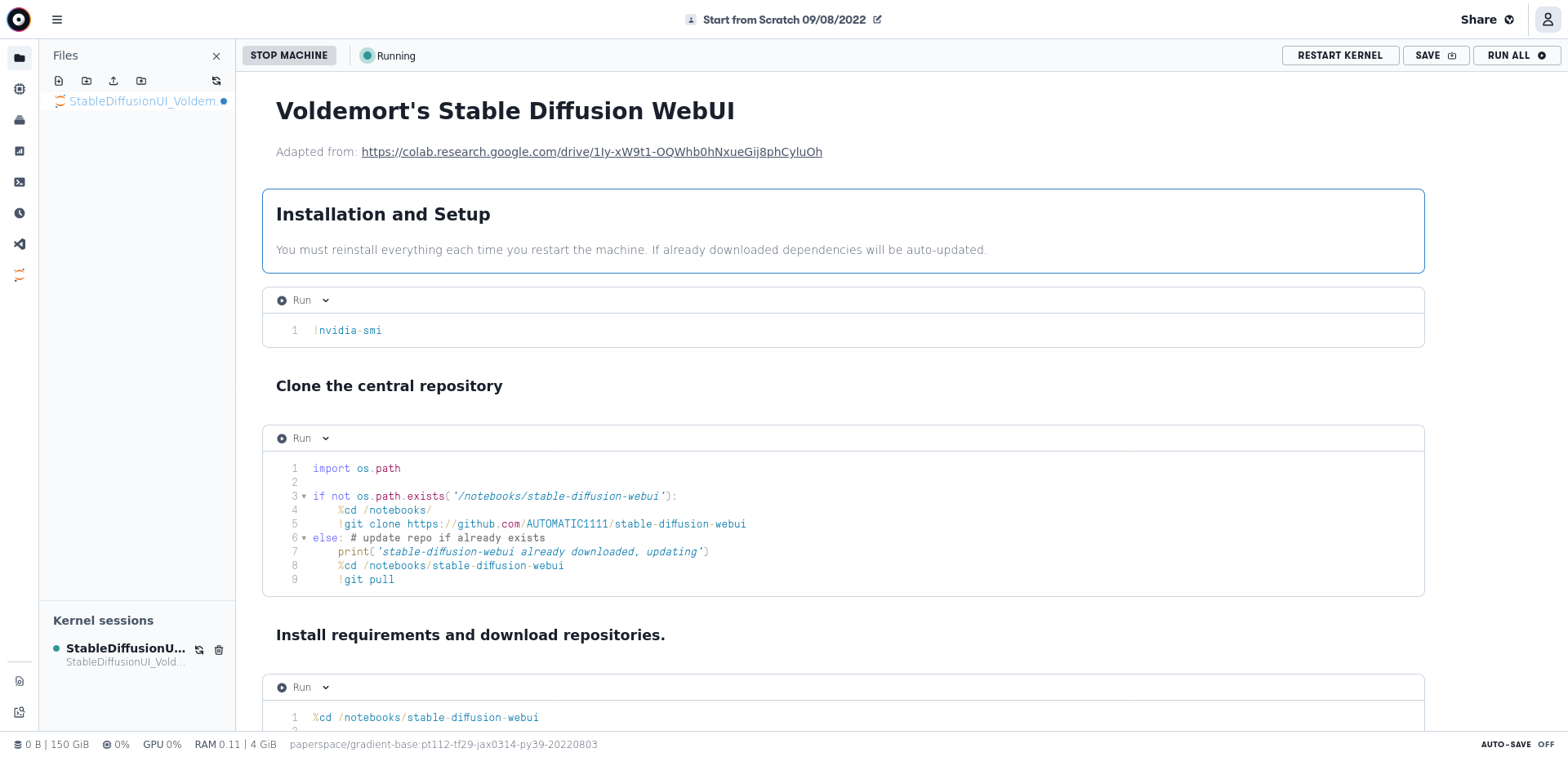This screenshot has width=1568, height=757.
Task: Click the GPU 0% status entry
Action: (x=162, y=745)
